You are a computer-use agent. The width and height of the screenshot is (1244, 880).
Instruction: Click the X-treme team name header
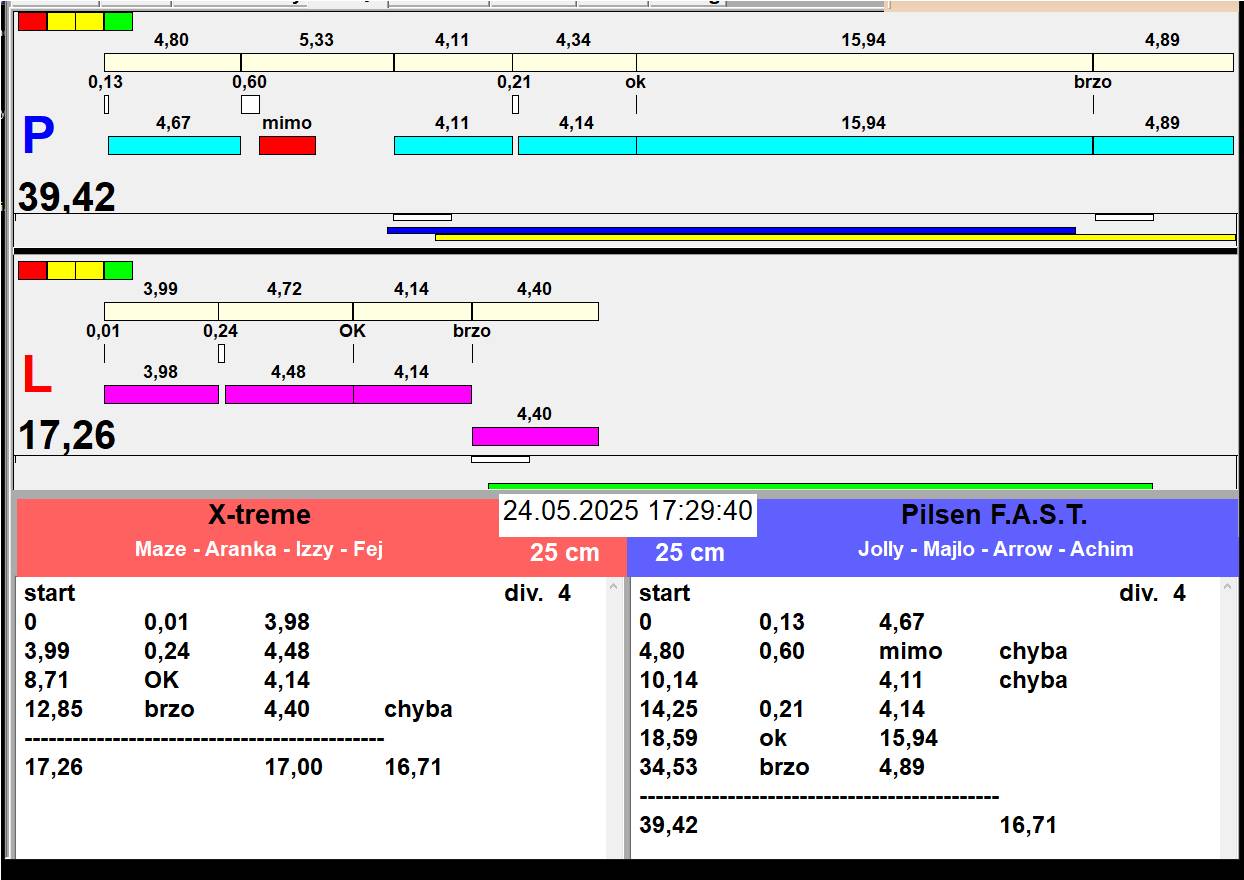(259, 515)
